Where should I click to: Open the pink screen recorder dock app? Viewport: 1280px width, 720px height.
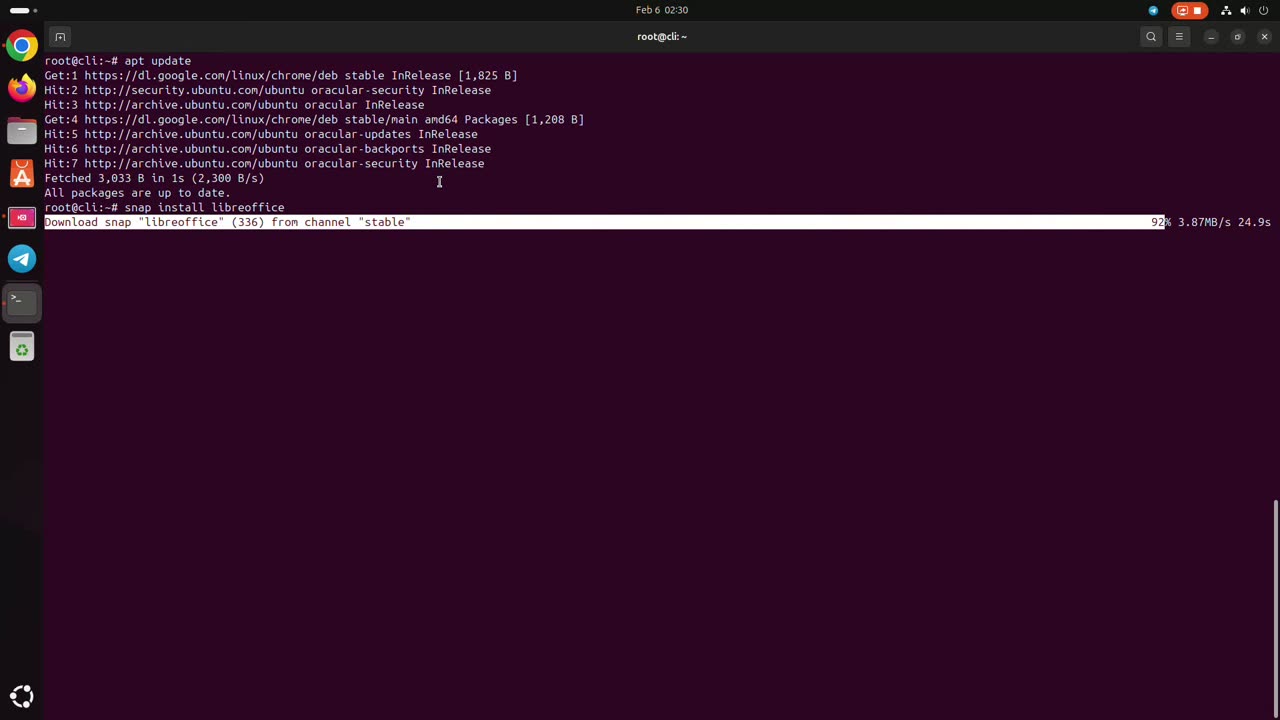22,217
